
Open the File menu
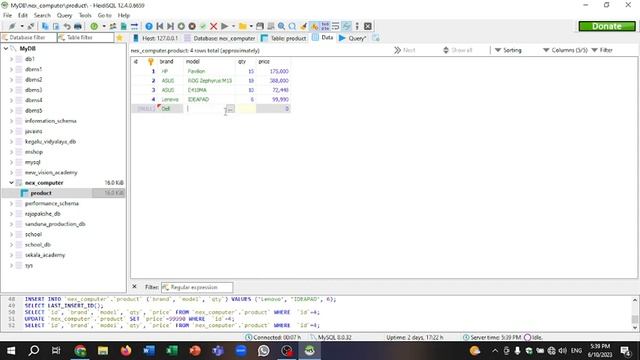pyautogui.click(x=8, y=15)
